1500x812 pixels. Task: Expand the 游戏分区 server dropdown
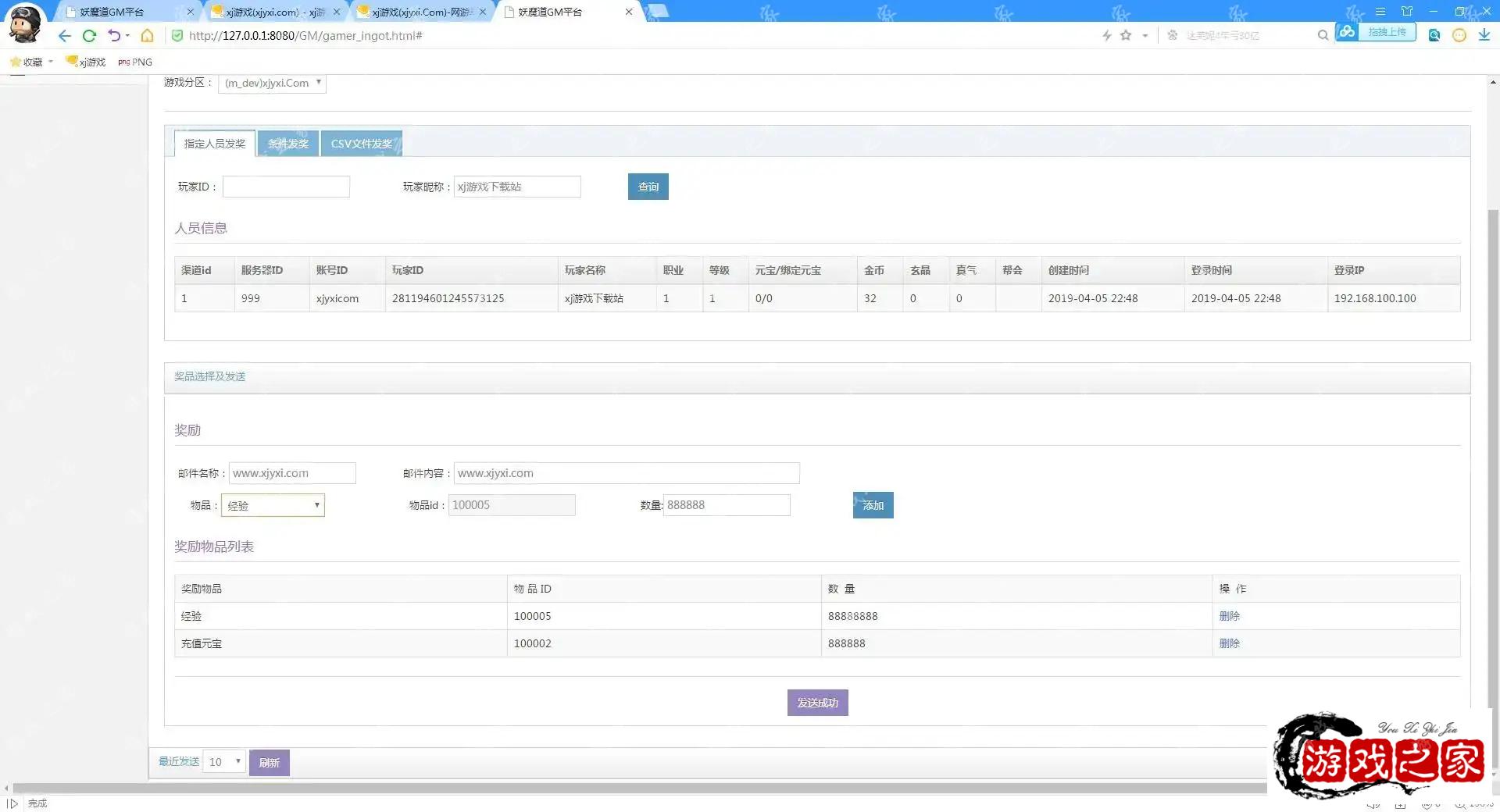[272, 83]
